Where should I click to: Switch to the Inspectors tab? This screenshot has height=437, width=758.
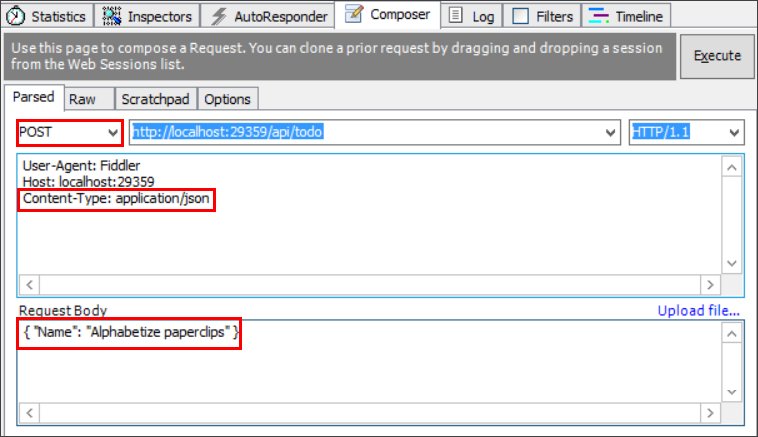pyautogui.click(x=147, y=16)
